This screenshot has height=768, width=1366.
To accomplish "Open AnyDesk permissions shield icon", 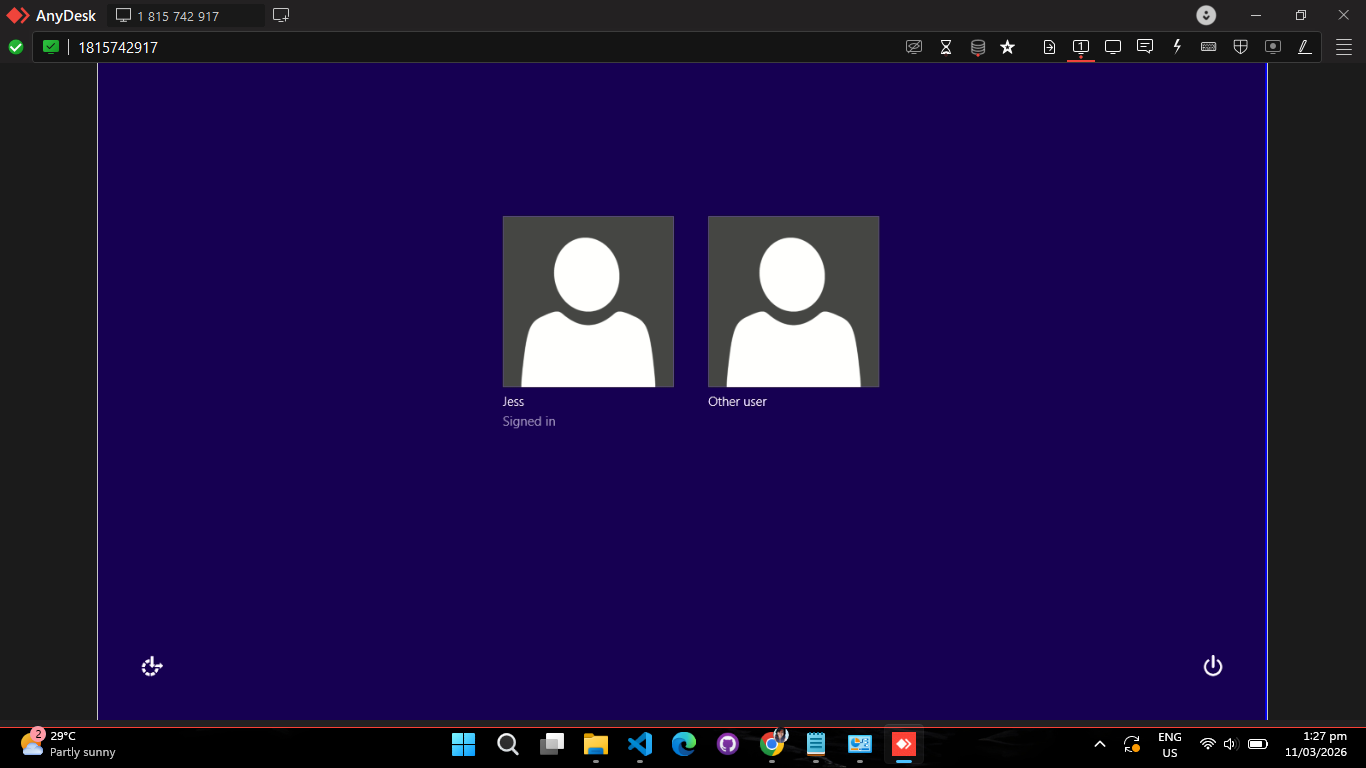I will coord(1240,47).
